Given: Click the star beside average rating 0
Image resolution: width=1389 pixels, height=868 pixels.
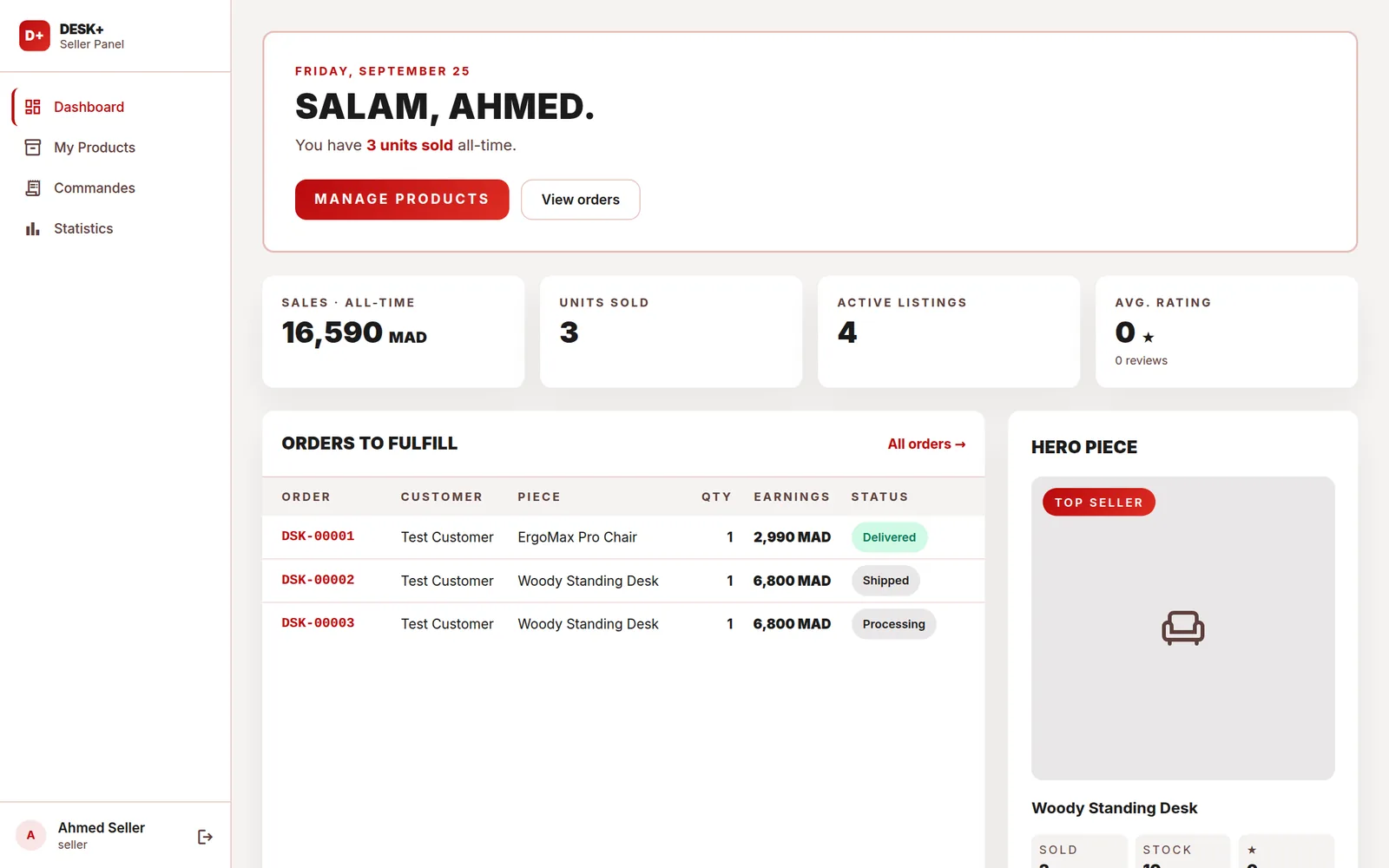Looking at the screenshot, I should (x=1149, y=338).
